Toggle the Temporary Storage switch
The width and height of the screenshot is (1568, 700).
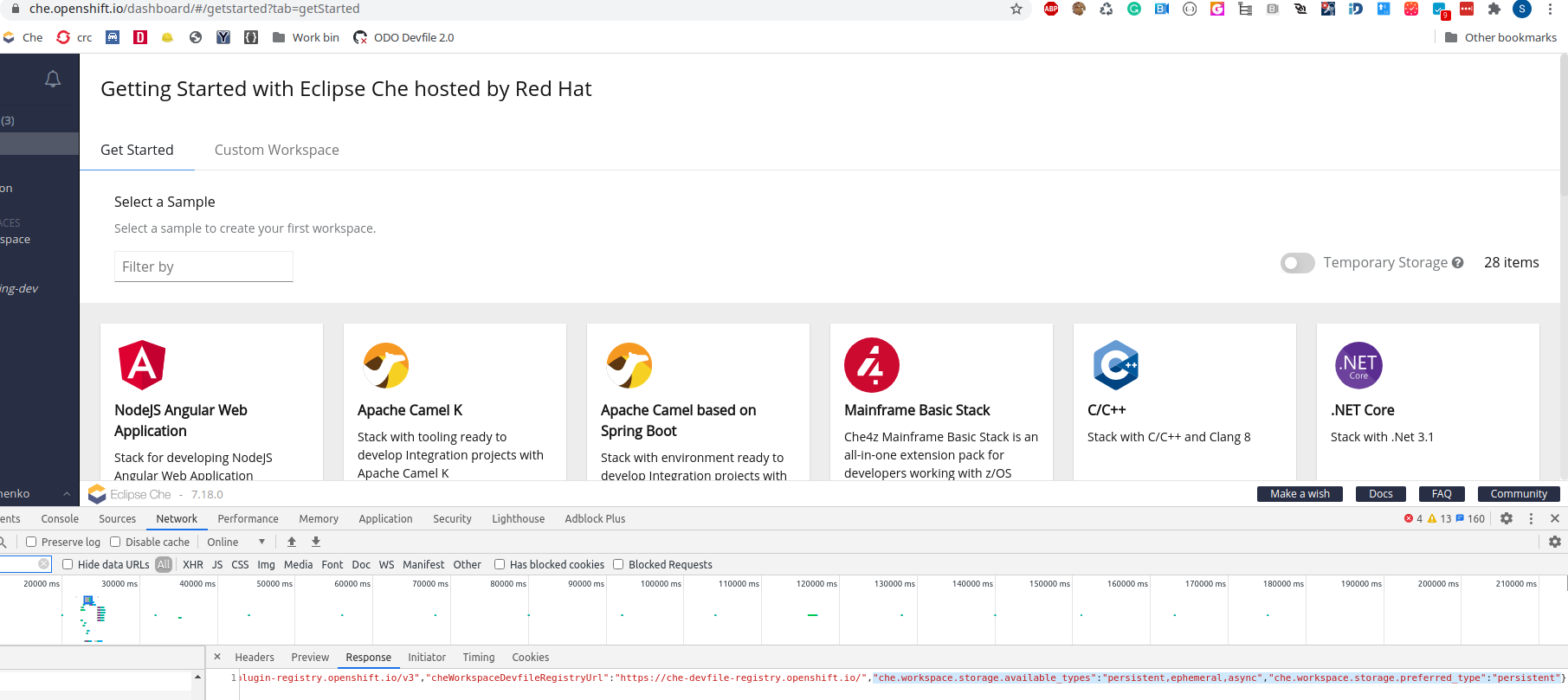(x=1297, y=263)
